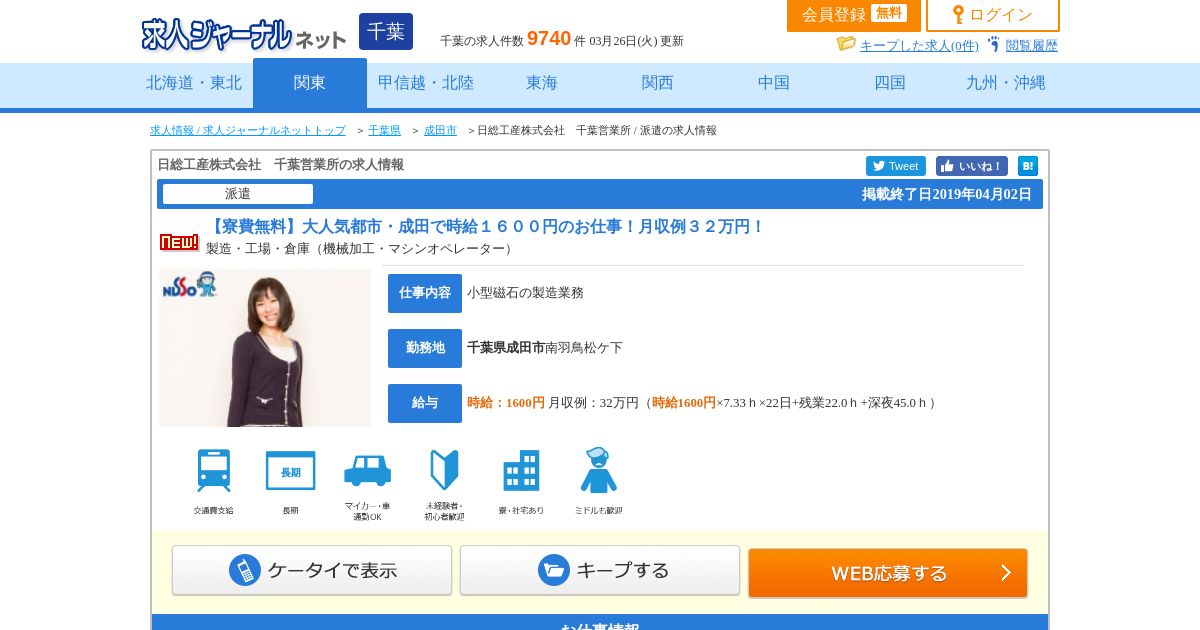Click the key icon beside ログイン
This screenshot has width=1200, height=630.
coord(958,15)
